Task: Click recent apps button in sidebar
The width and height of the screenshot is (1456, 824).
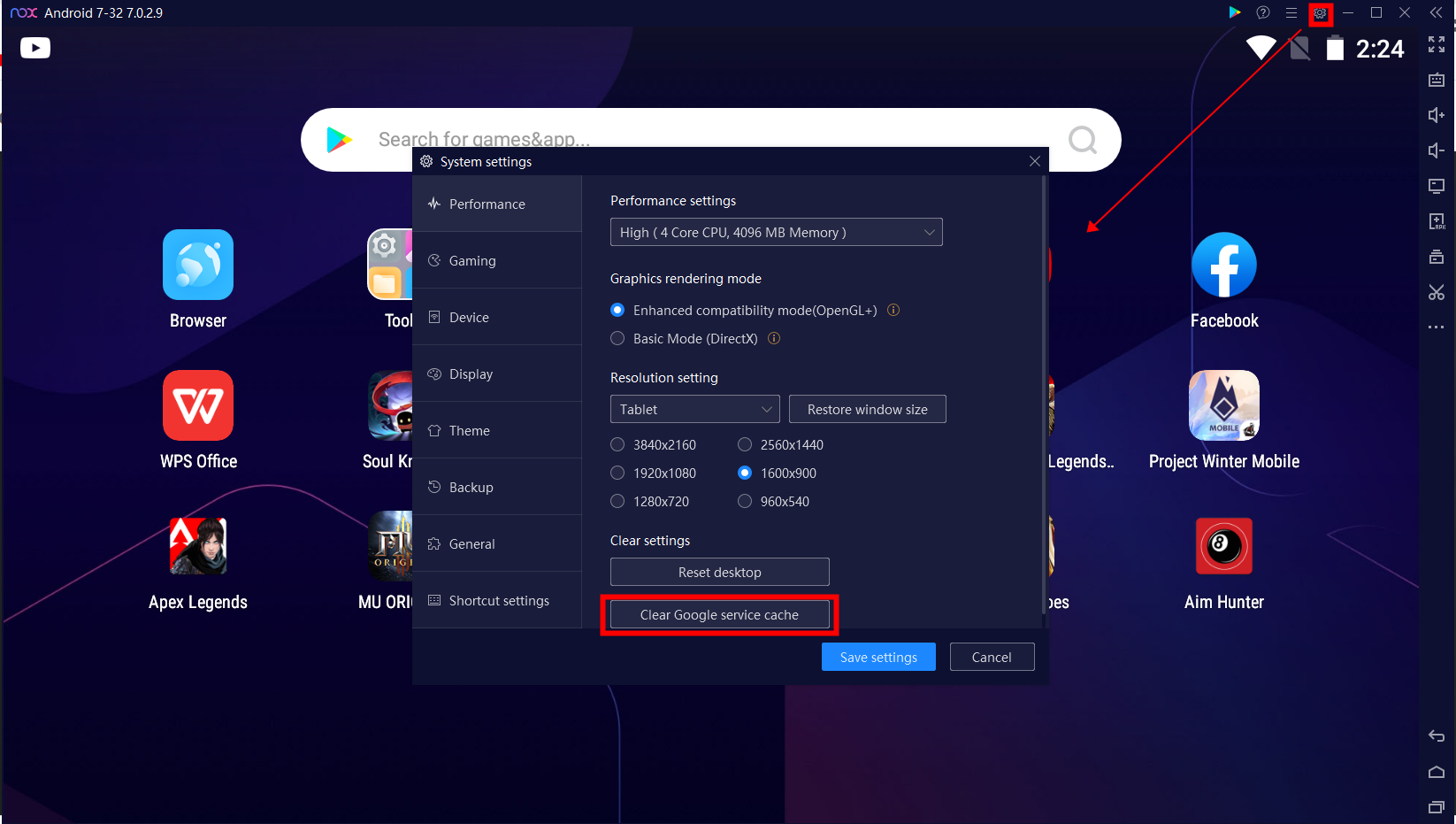Action: [x=1437, y=806]
